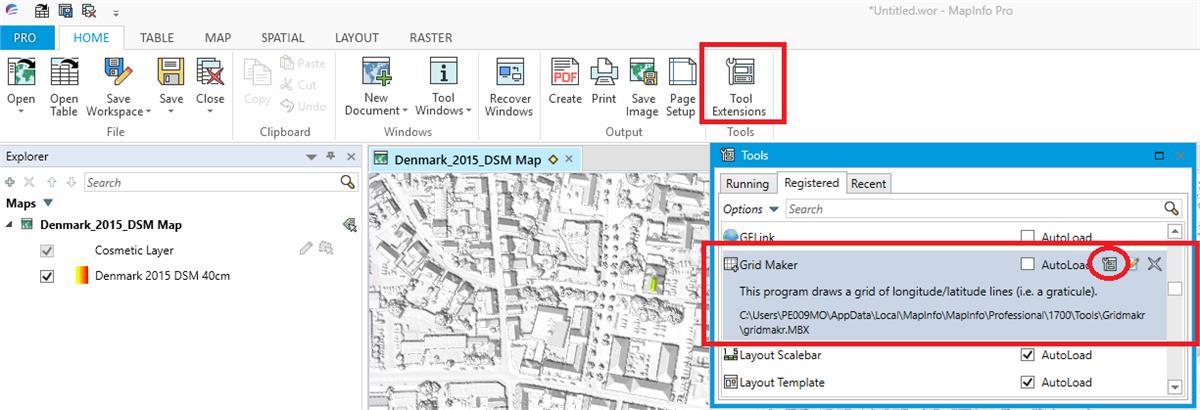
Task: Expand the New Document dropdown
Action: click(x=376, y=111)
